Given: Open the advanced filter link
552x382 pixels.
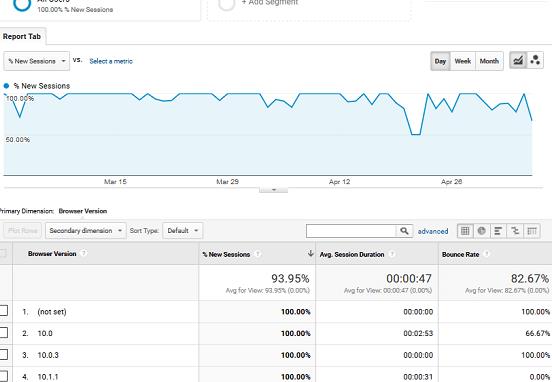Looking at the screenshot, I should click(433, 231).
